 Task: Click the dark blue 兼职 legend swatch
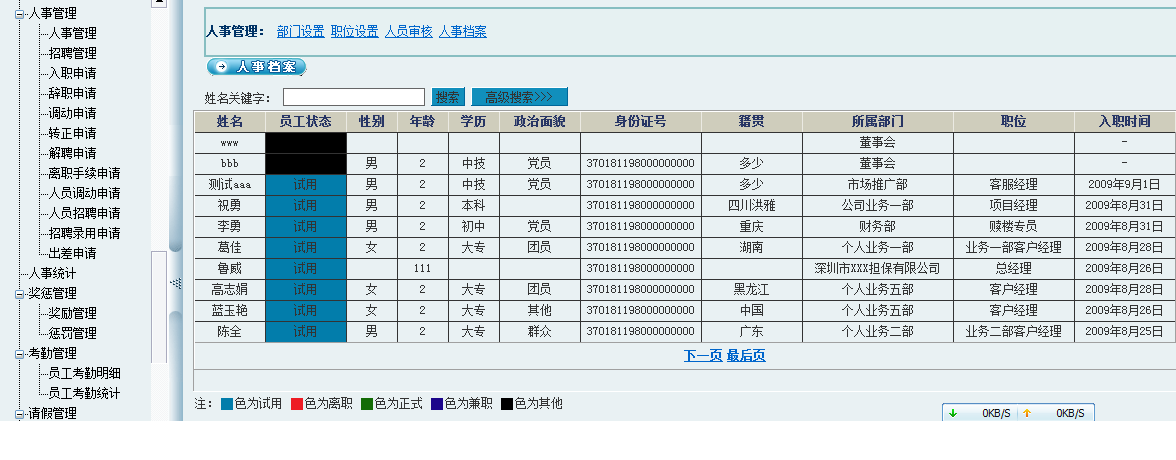436,404
